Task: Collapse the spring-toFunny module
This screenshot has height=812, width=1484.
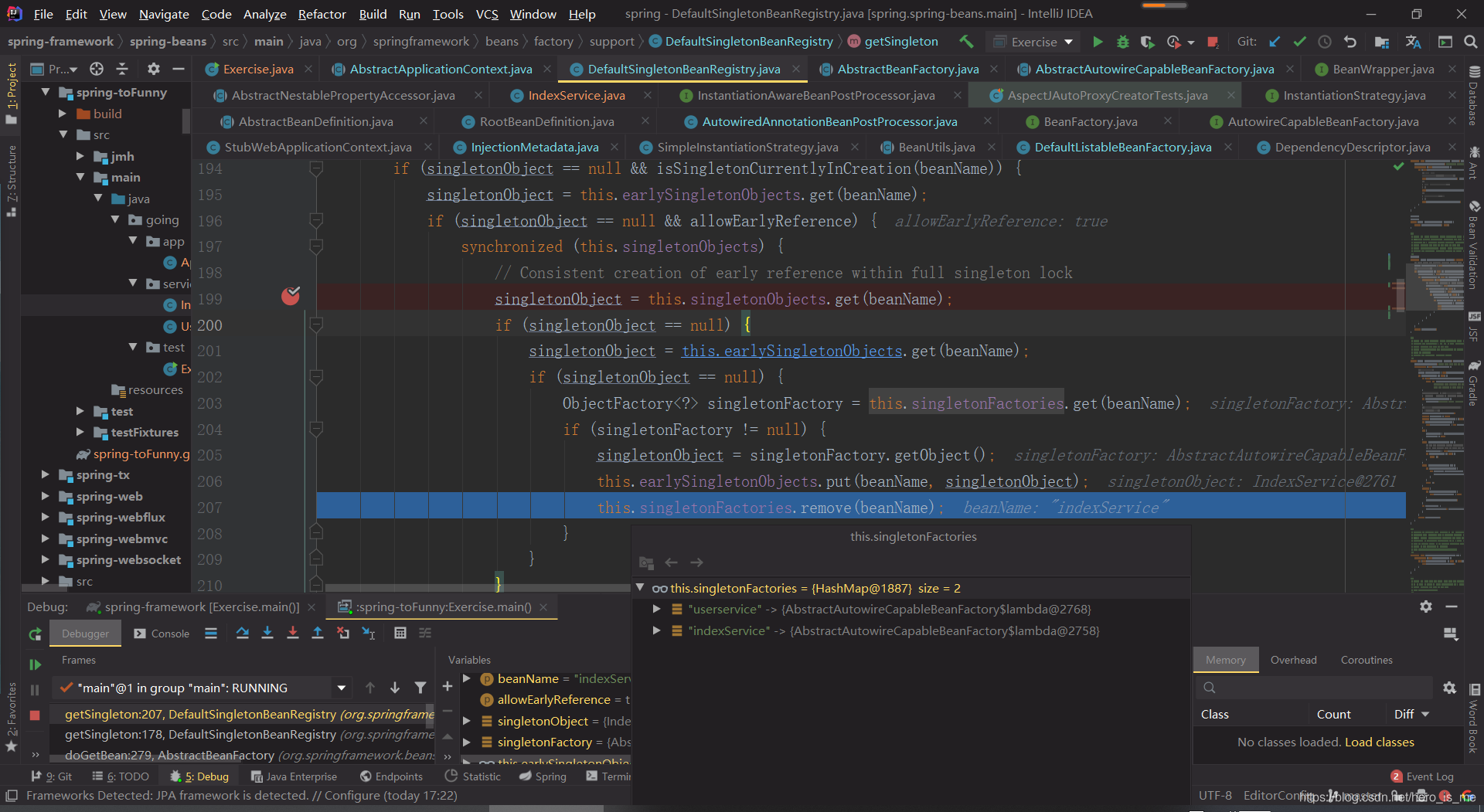Action: 46,92
